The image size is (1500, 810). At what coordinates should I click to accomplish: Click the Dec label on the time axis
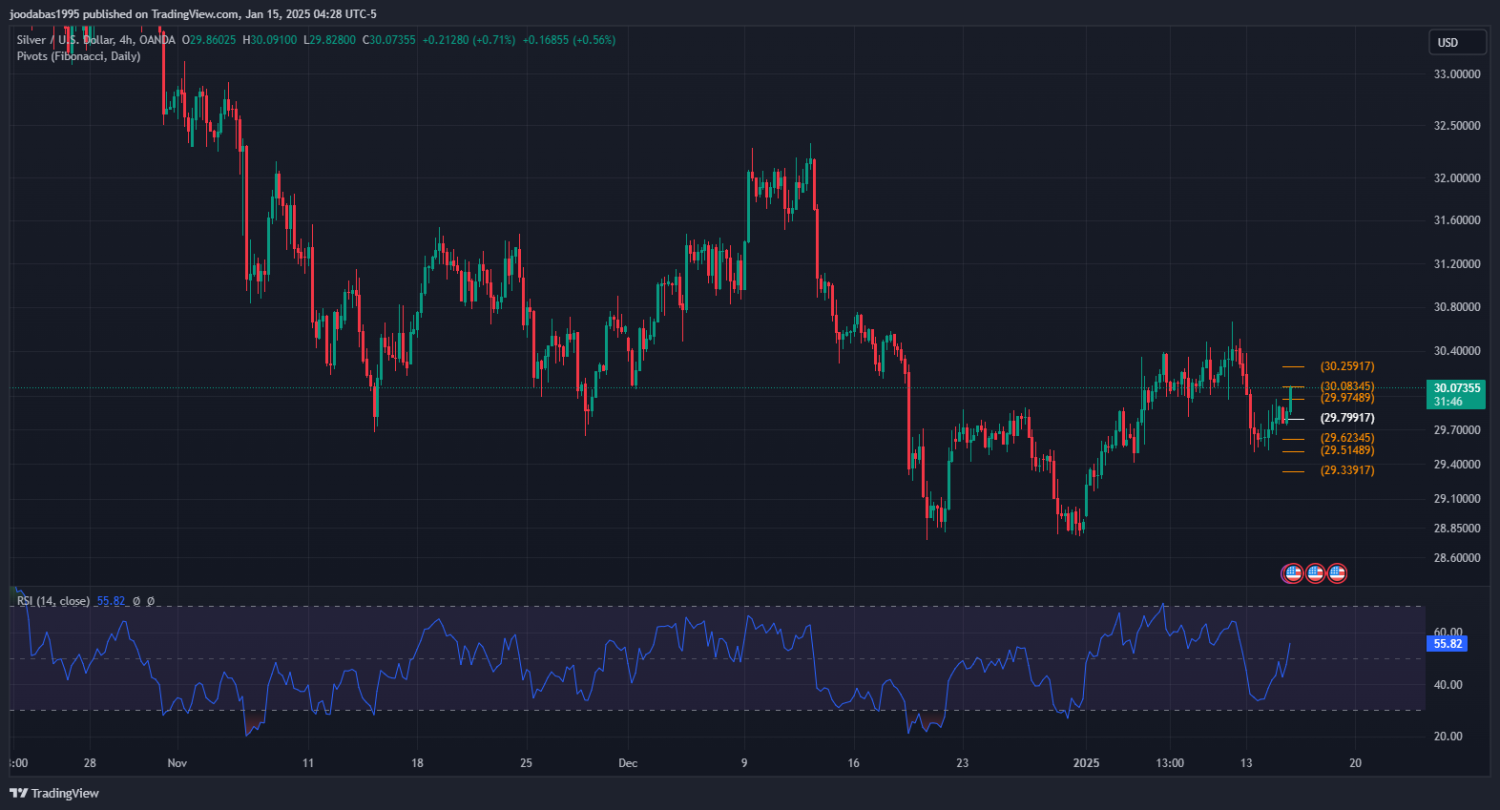[x=628, y=763]
